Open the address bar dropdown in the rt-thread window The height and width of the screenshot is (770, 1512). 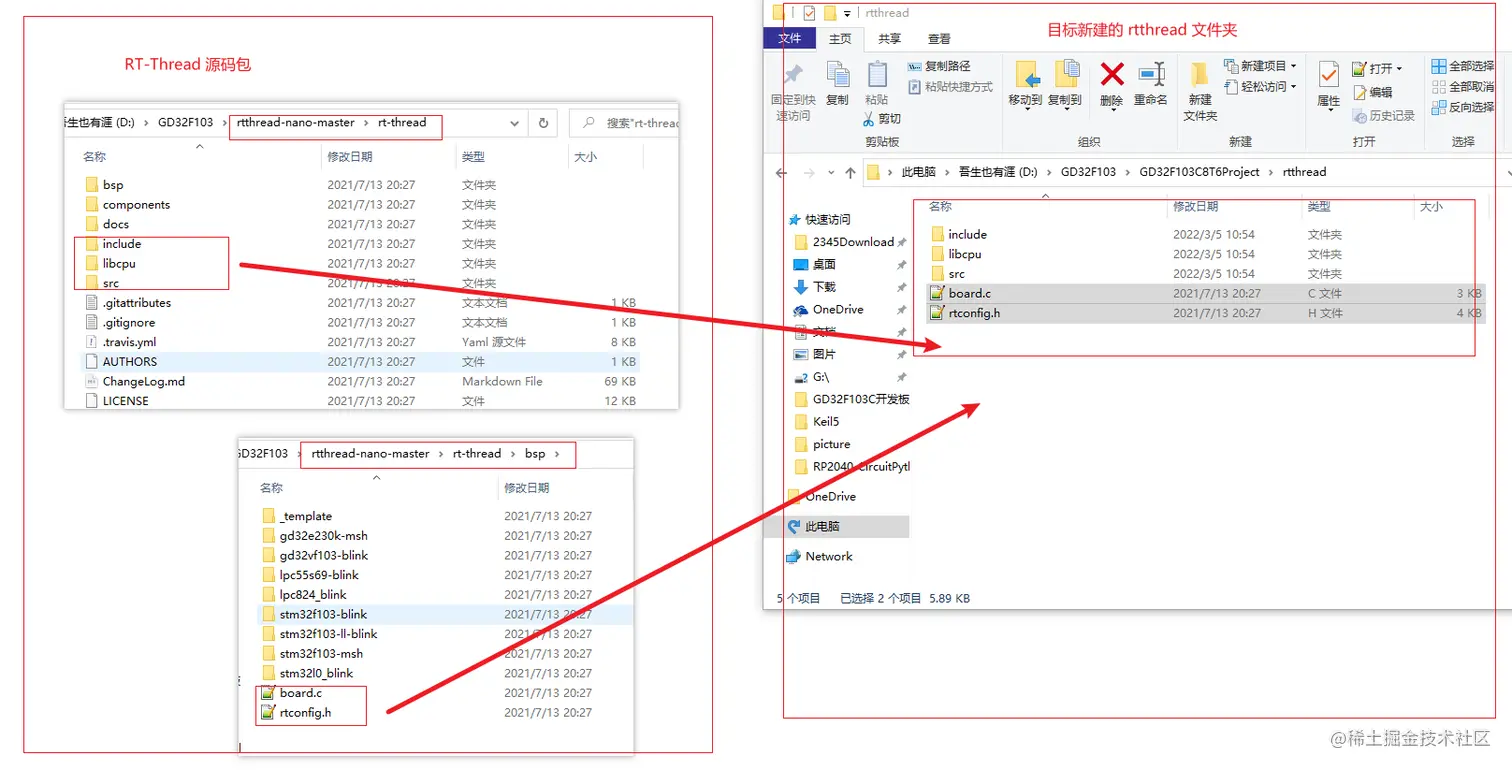point(514,123)
